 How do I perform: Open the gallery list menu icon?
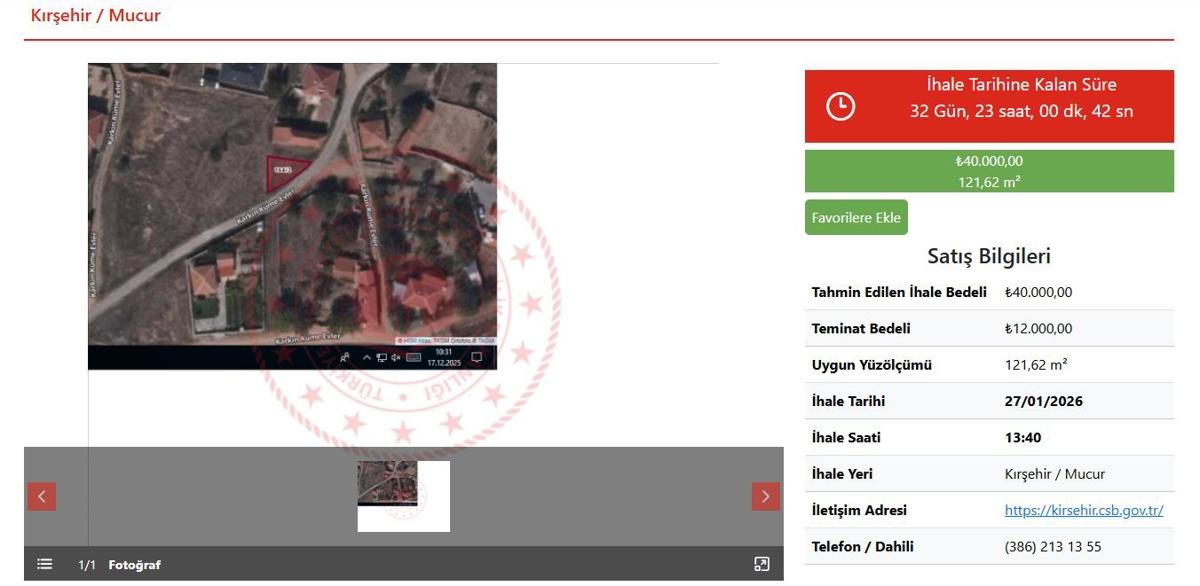point(44,565)
